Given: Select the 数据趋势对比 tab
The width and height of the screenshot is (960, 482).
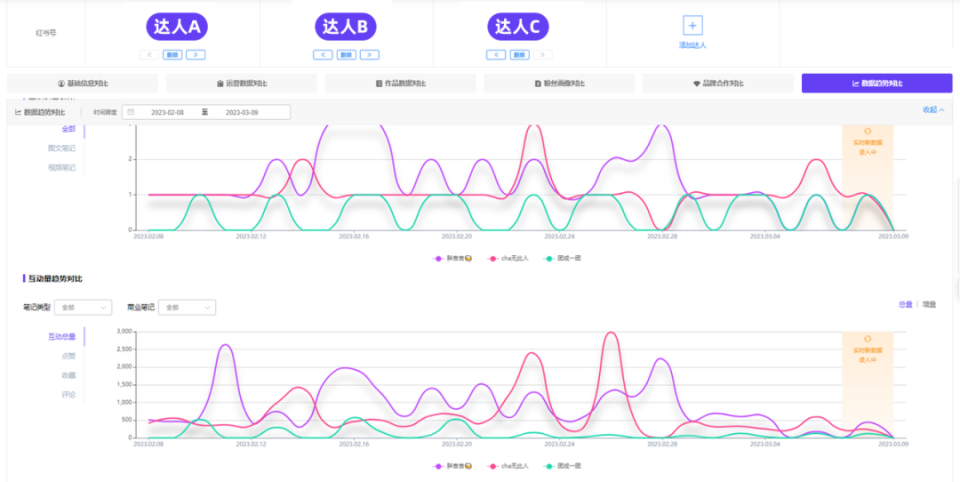Looking at the screenshot, I should pos(877,83).
